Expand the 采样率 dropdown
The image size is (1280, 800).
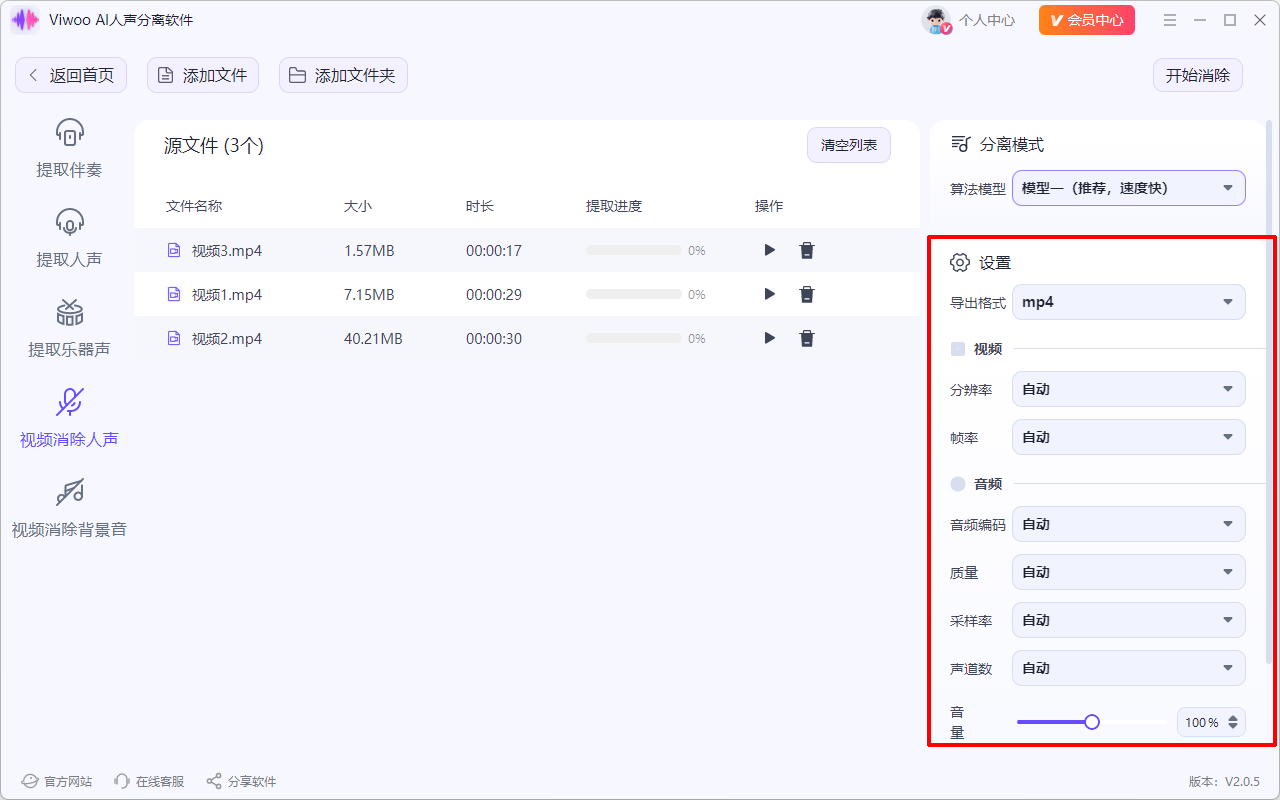1129,620
